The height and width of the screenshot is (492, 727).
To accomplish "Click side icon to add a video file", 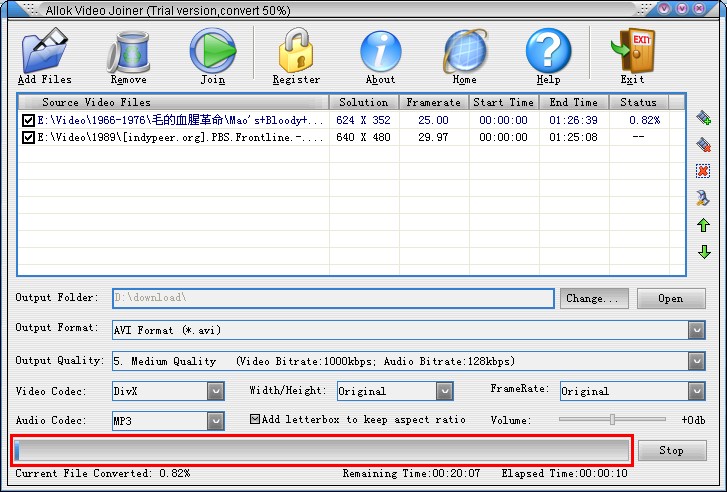I will coord(703,117).
